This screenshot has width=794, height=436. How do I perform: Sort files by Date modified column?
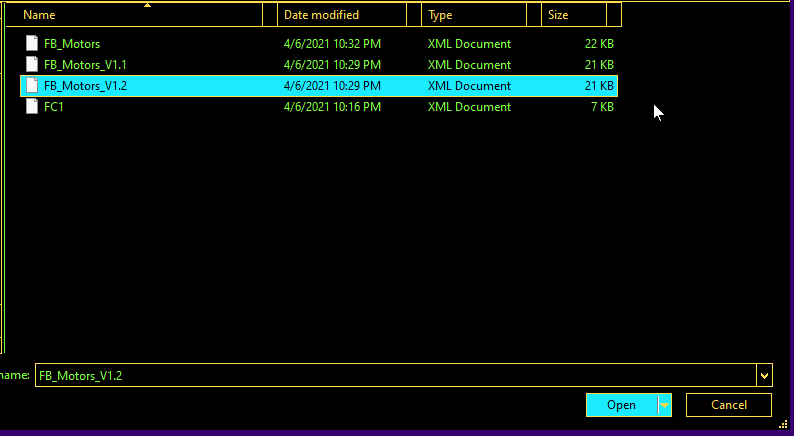(342, 15)
